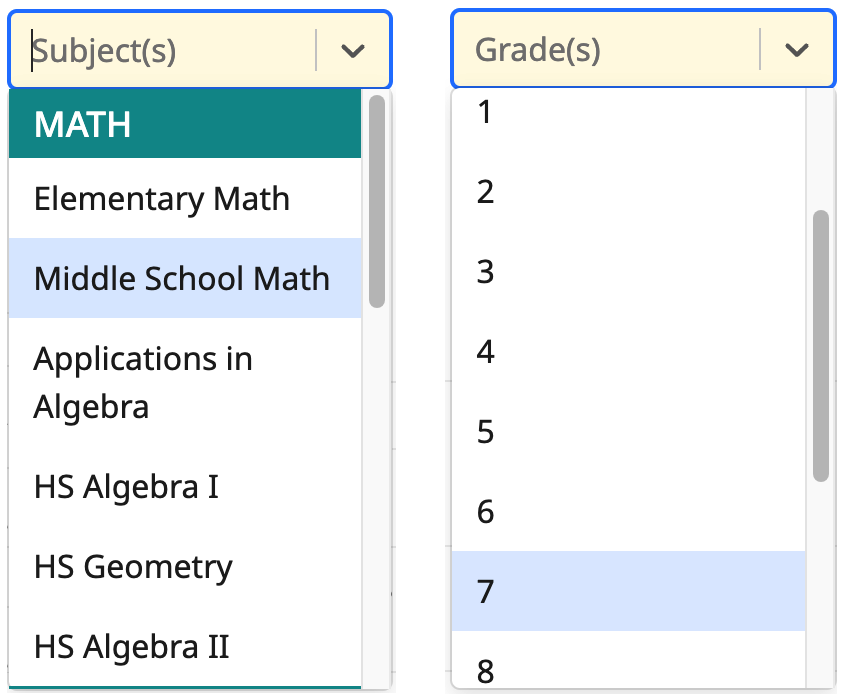The image size is (844, 694).
Task: Click the subject list scrollbar thumb
Action: (x=377, y=200)
